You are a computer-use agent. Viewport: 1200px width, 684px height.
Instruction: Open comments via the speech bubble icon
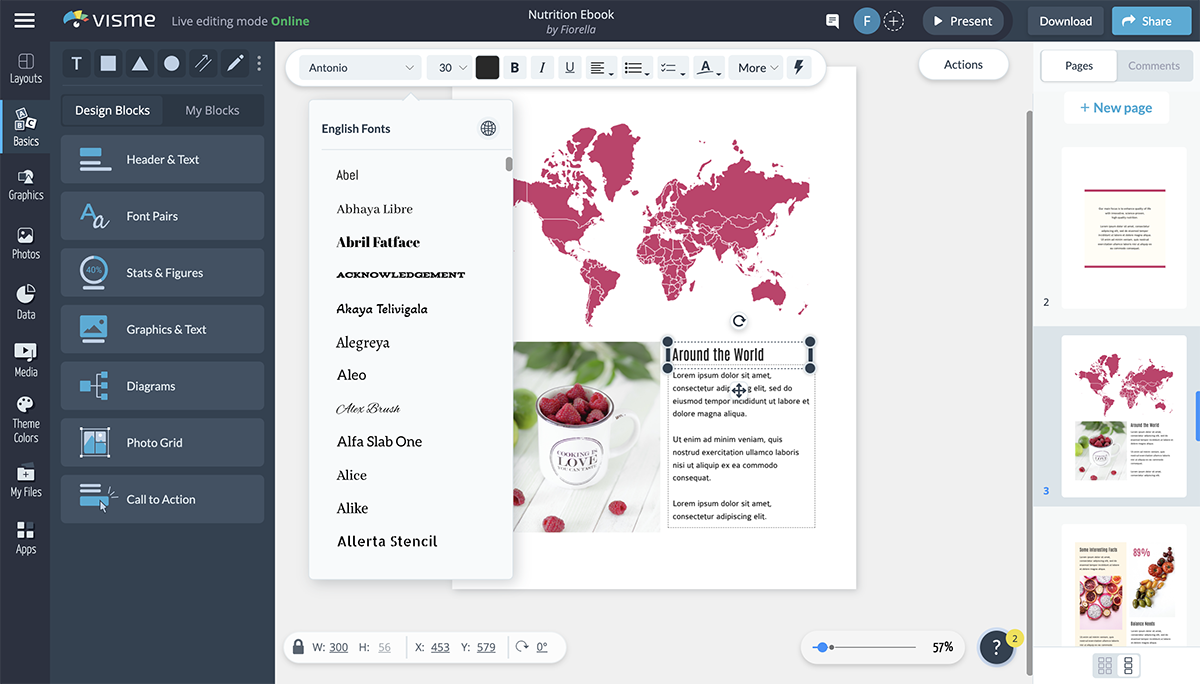tap(832, 20)
